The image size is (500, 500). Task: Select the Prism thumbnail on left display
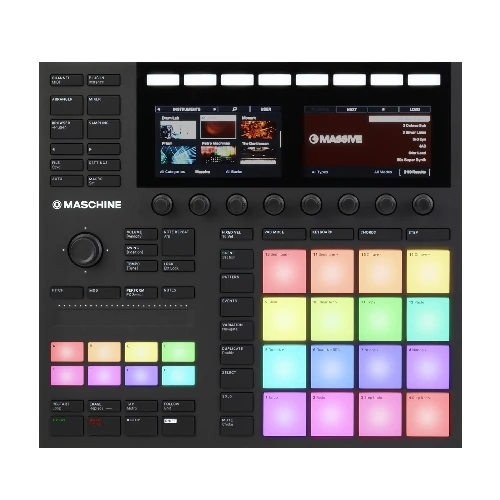click(178, 155)
